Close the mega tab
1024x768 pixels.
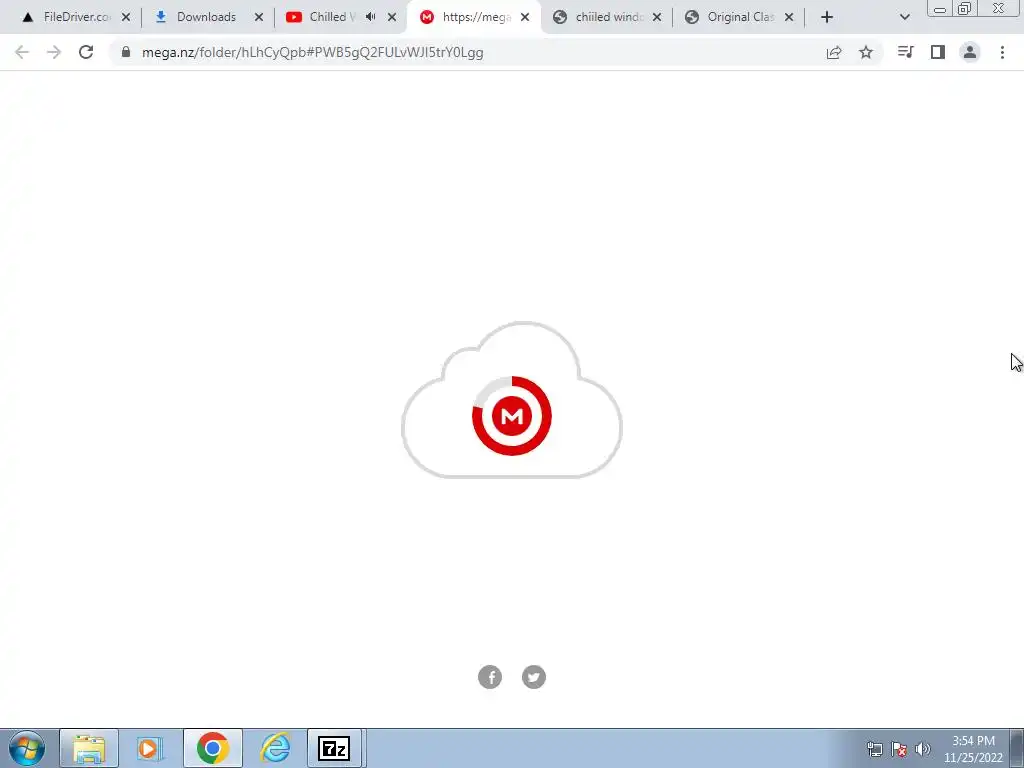[525, 18]
